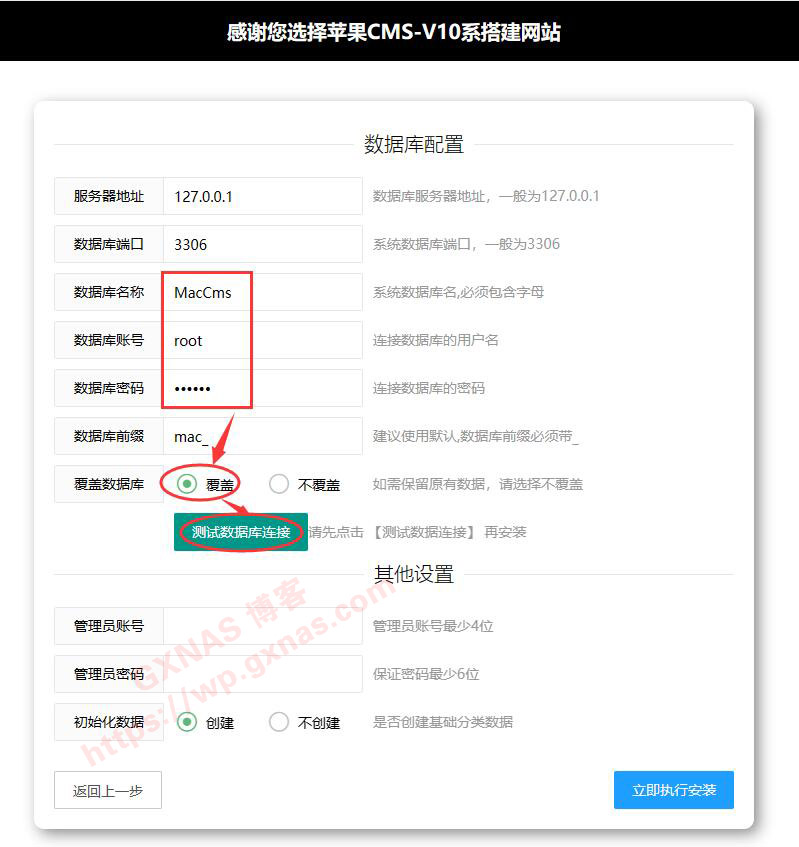Screen dimensions: 799x847
Task: Click the 其他设置 section heading
Action: (413, 574)
